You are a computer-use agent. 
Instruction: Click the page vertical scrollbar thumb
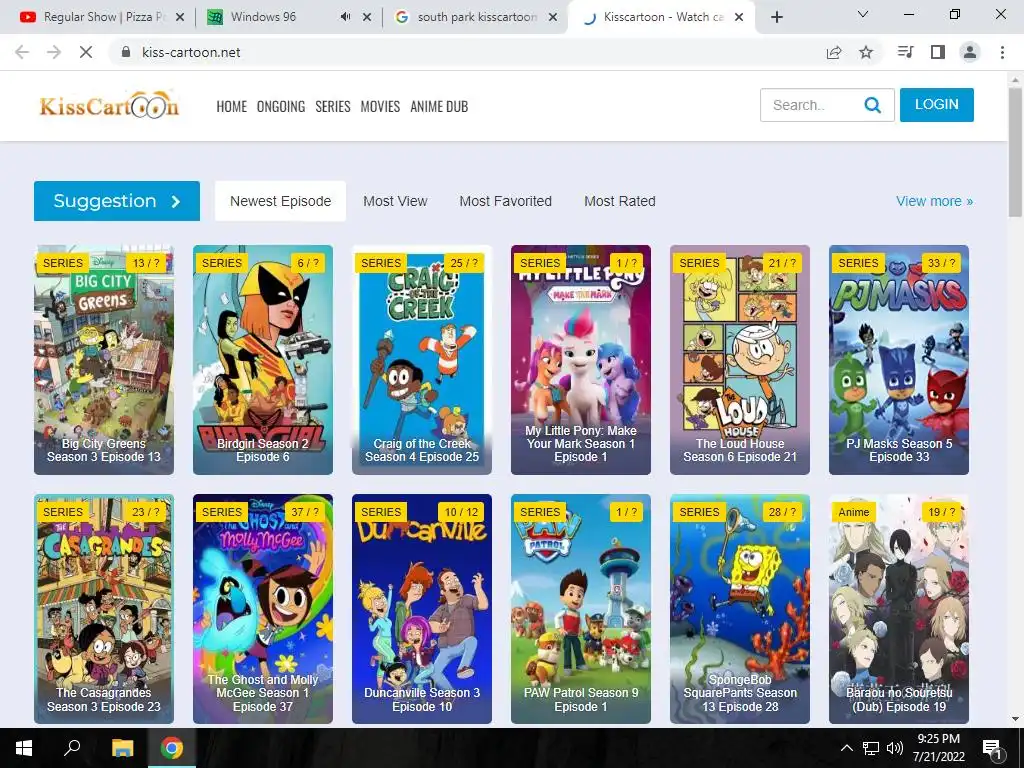coord(1016,152)
